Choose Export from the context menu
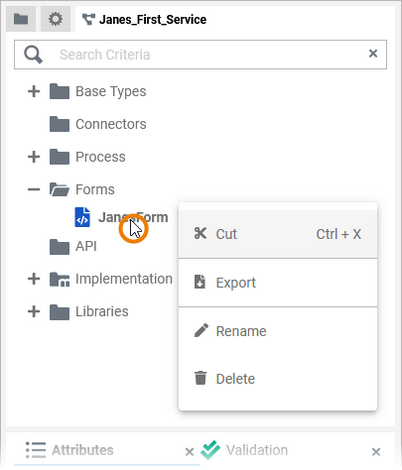This screenshot has width=402, height=470. [x=278, y=283]
